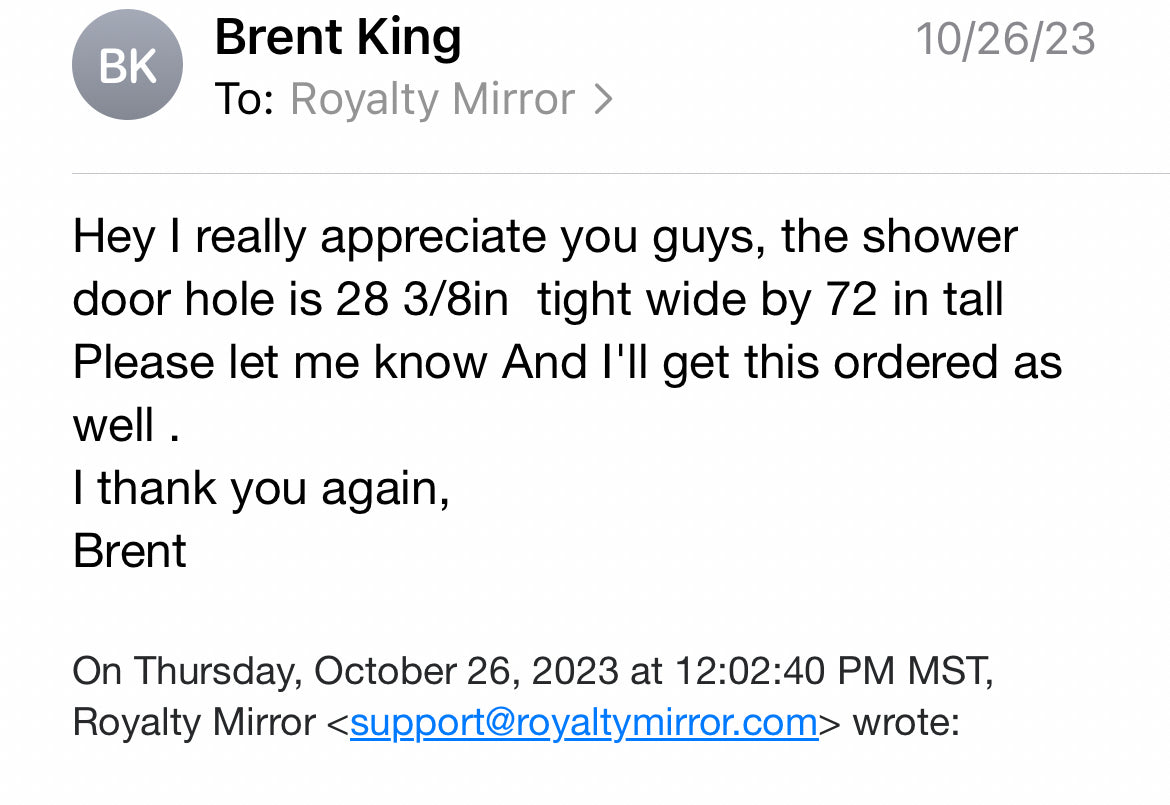Open the support@royaltymirror.com email link
Viewport: 1170px width, 805px height.
click(x=584, y=722)
